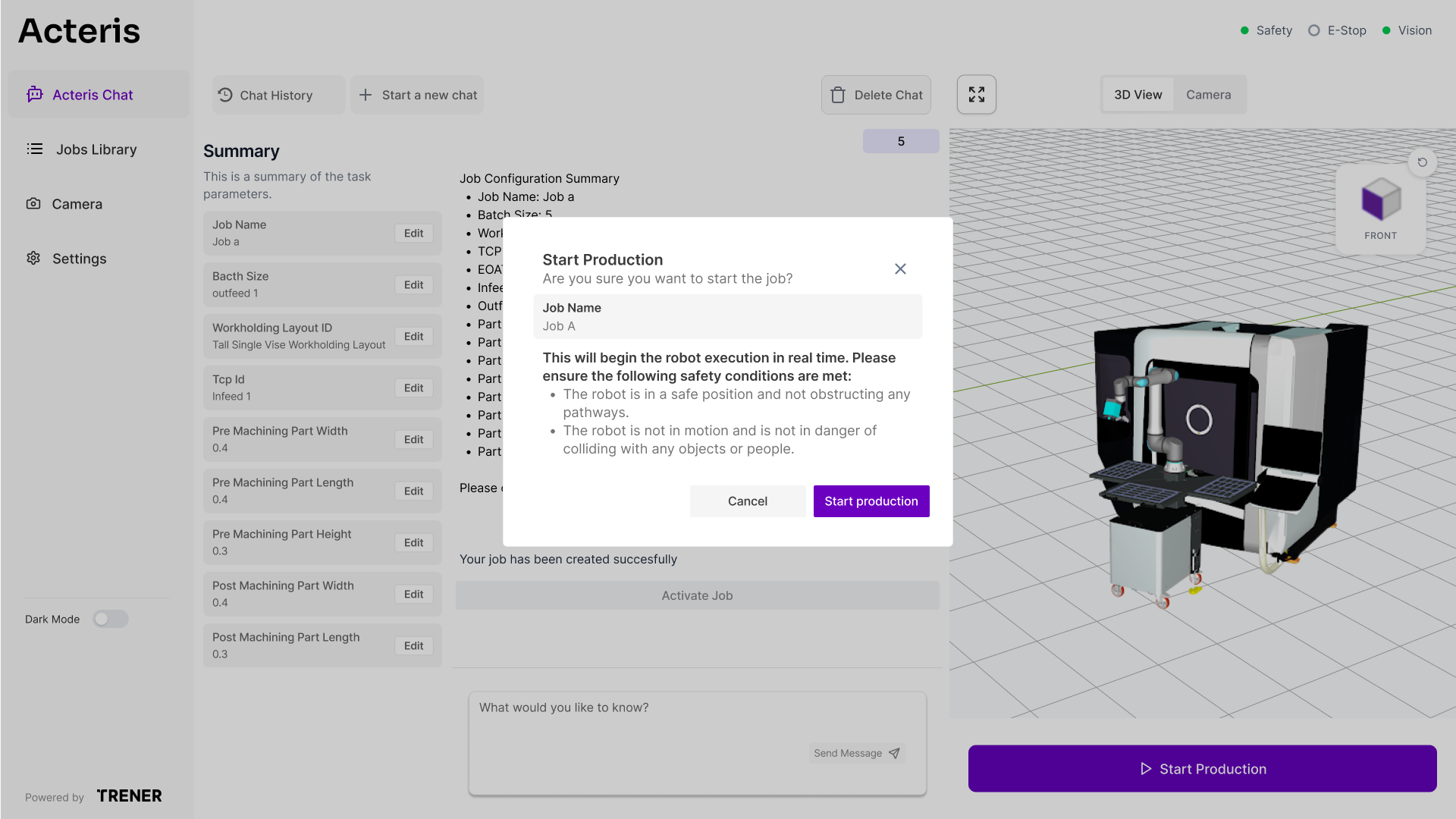The image size is (1456, 819).
Task: Edit the Bacth Size parameter
Action: pyautogui.click(x=413, y=284)
